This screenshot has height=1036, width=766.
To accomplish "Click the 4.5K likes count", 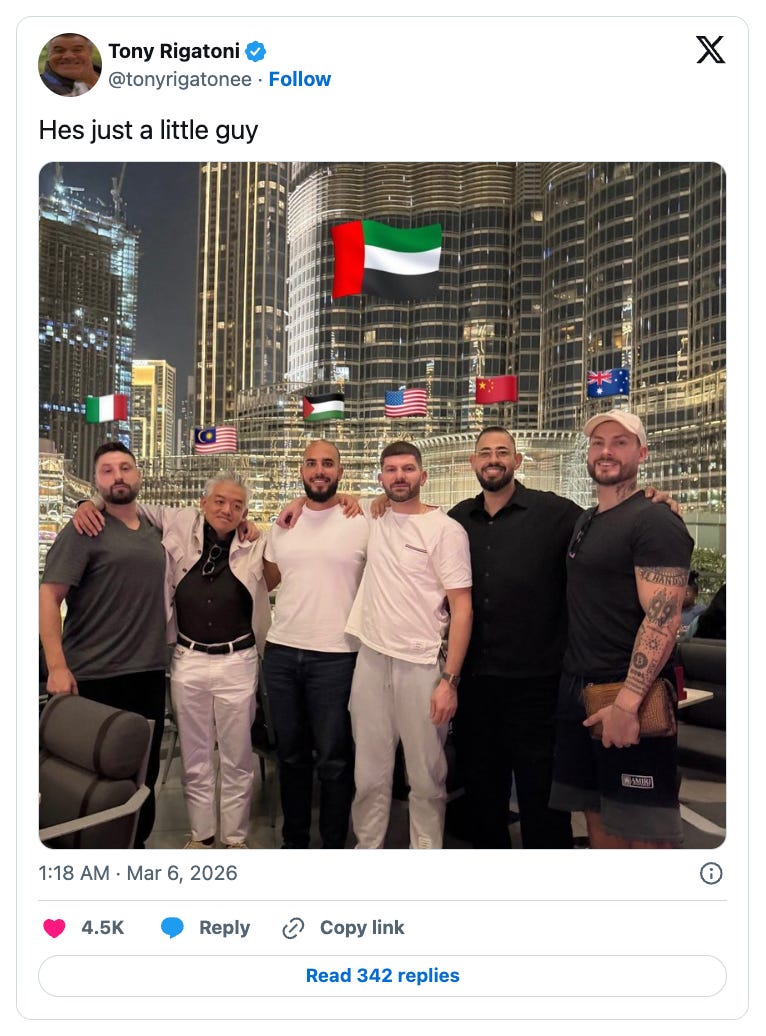I will pyautogui.click(x=102, y=928).
